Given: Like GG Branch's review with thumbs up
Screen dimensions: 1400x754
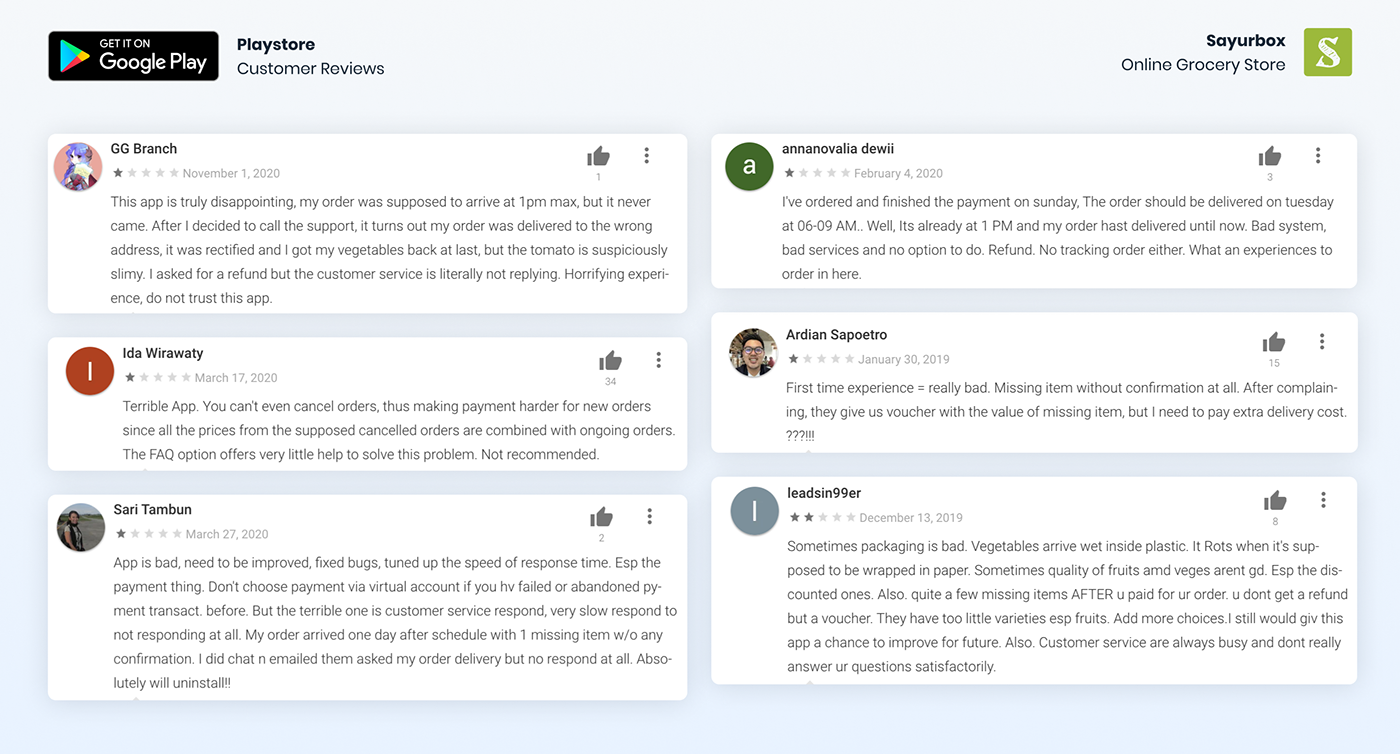Looking at the screenshot, I should click(x=598, y=156).
